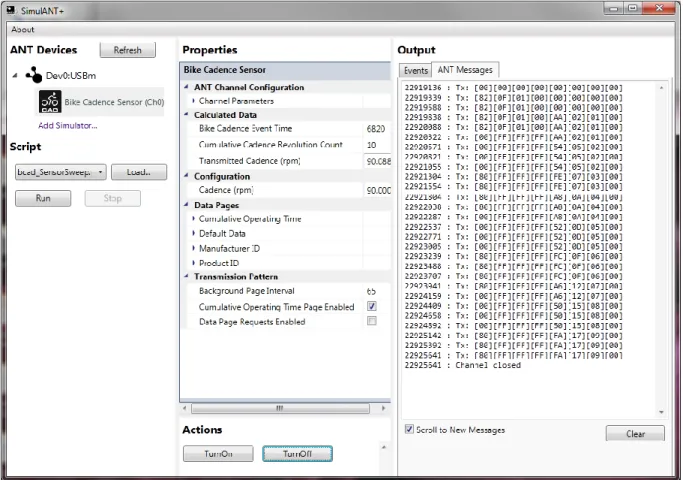Screen dimensions: 683x480
Task: Select the Bike Cadence Sensor icon
Action: pos(50,101)
